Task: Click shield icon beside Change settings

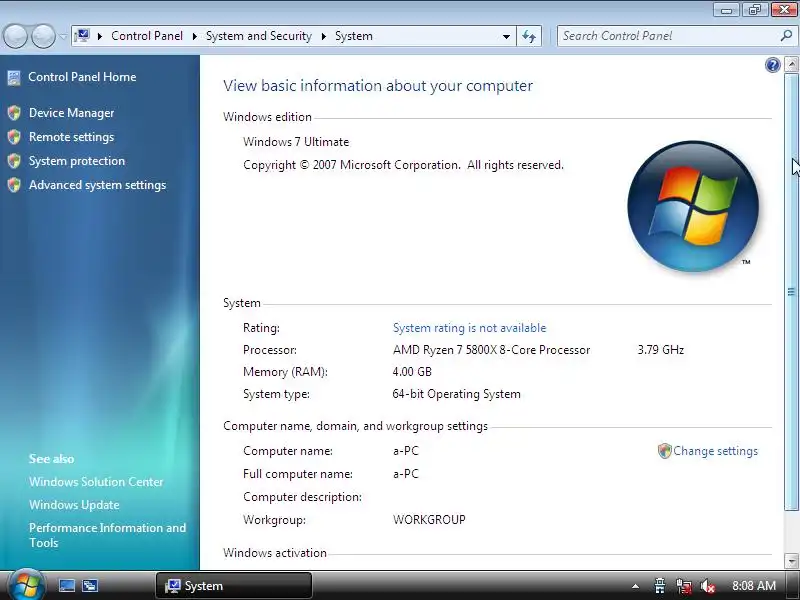Action: (664, 451)
